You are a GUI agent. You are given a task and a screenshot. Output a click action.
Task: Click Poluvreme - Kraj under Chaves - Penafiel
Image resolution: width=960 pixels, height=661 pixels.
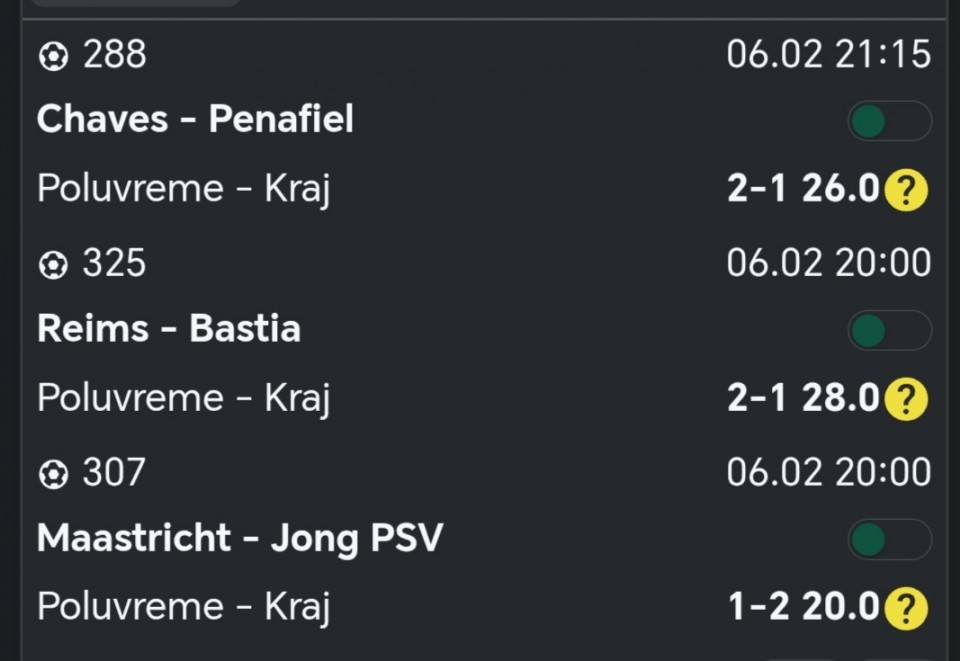click(x=183, y=188)
